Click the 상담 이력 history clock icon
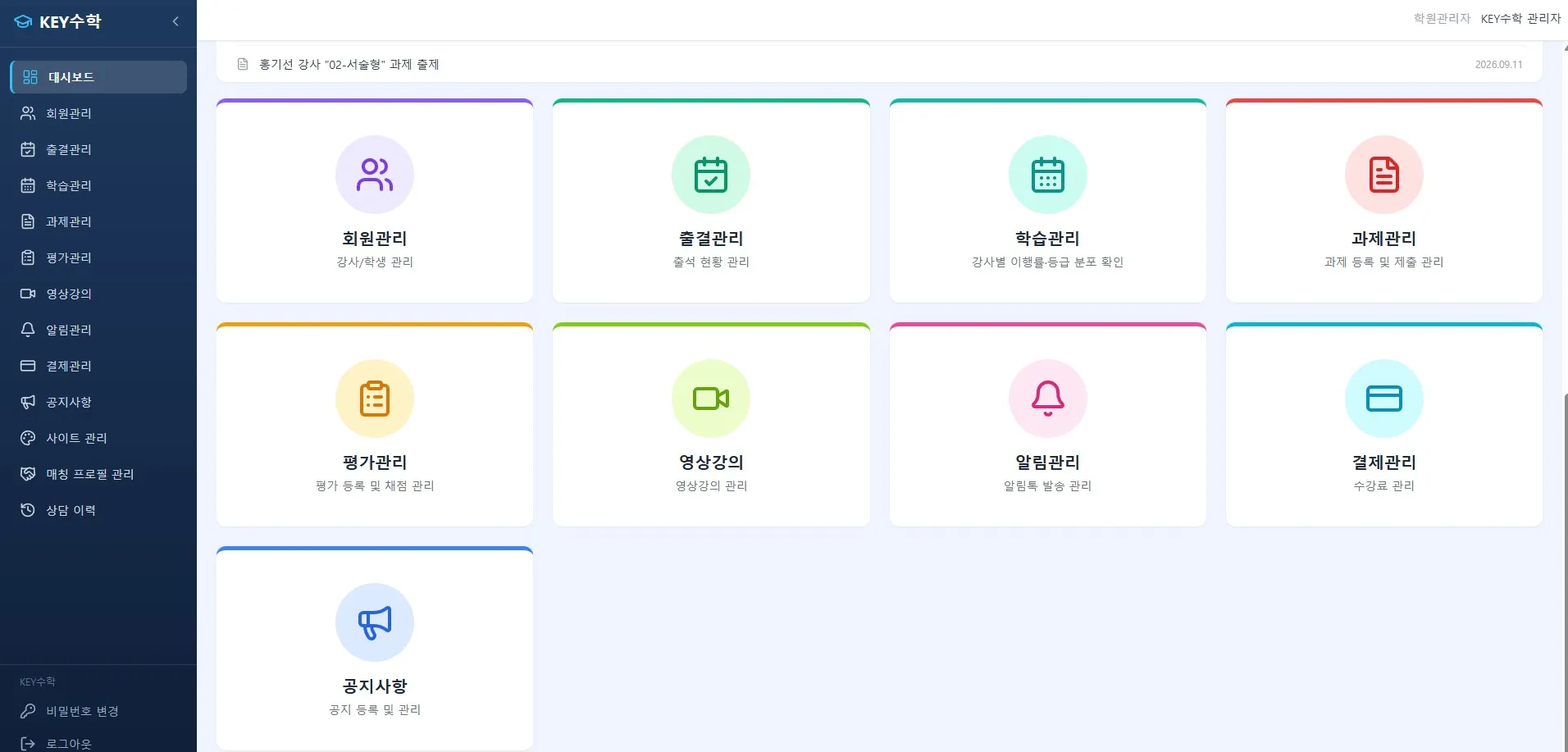The image size is (1568, 752). coord(28,510)
